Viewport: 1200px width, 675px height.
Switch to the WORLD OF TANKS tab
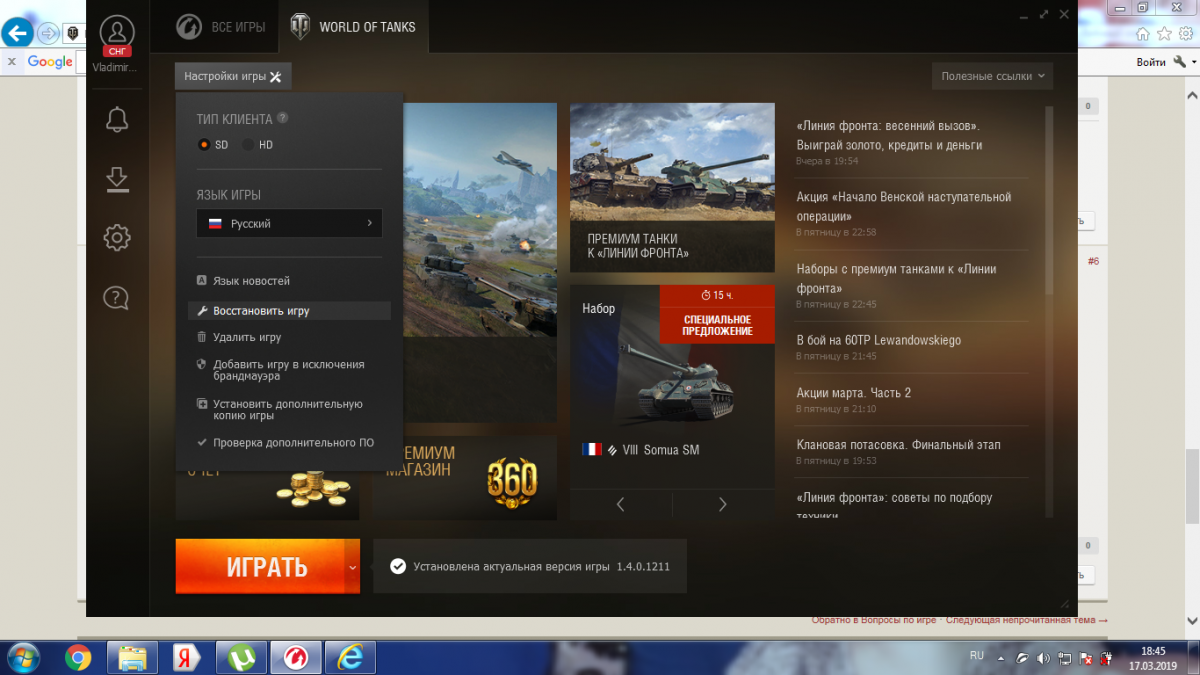[353, 27]
